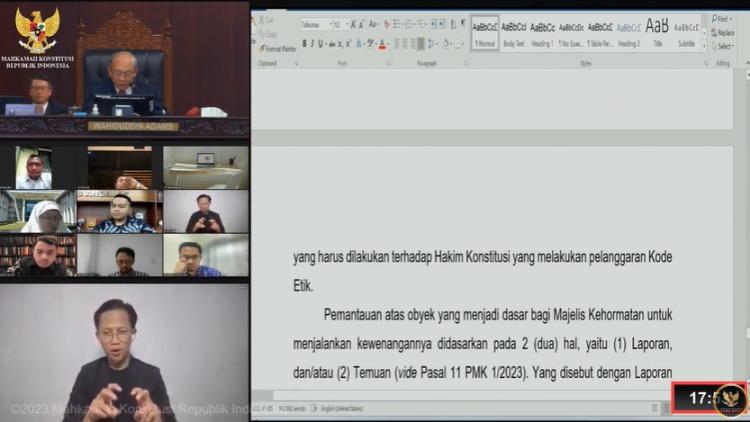Open the Styles pane launcher
The height and width of the screenshot is (422, 750).
click(x=706, y=63)
